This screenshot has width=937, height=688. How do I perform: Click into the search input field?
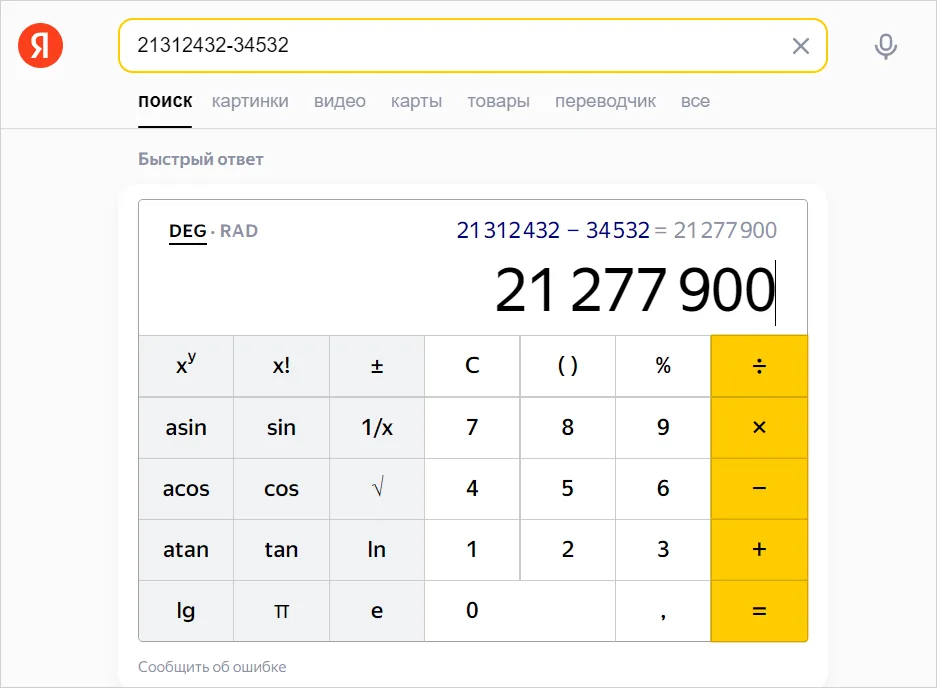pyautogui.click(x=450, y=46)
